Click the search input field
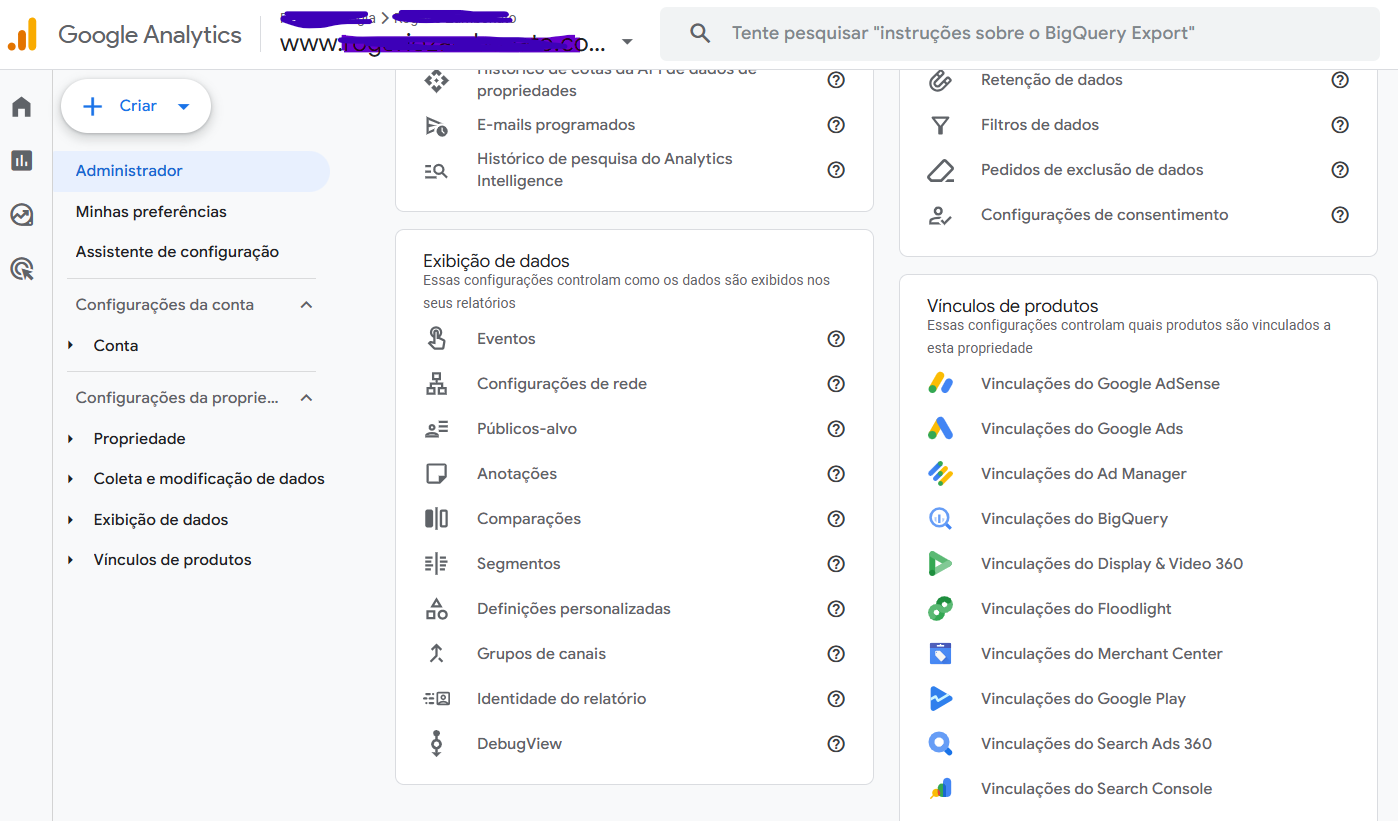The width and height of the screenshot is (1398, 821). (x=1020, y=34)
